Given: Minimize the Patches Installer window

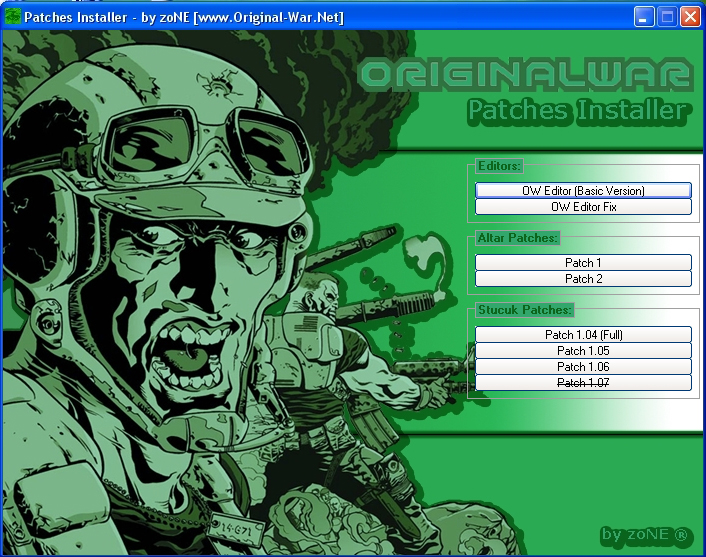Looking at the screenshot, I should 644,18.
